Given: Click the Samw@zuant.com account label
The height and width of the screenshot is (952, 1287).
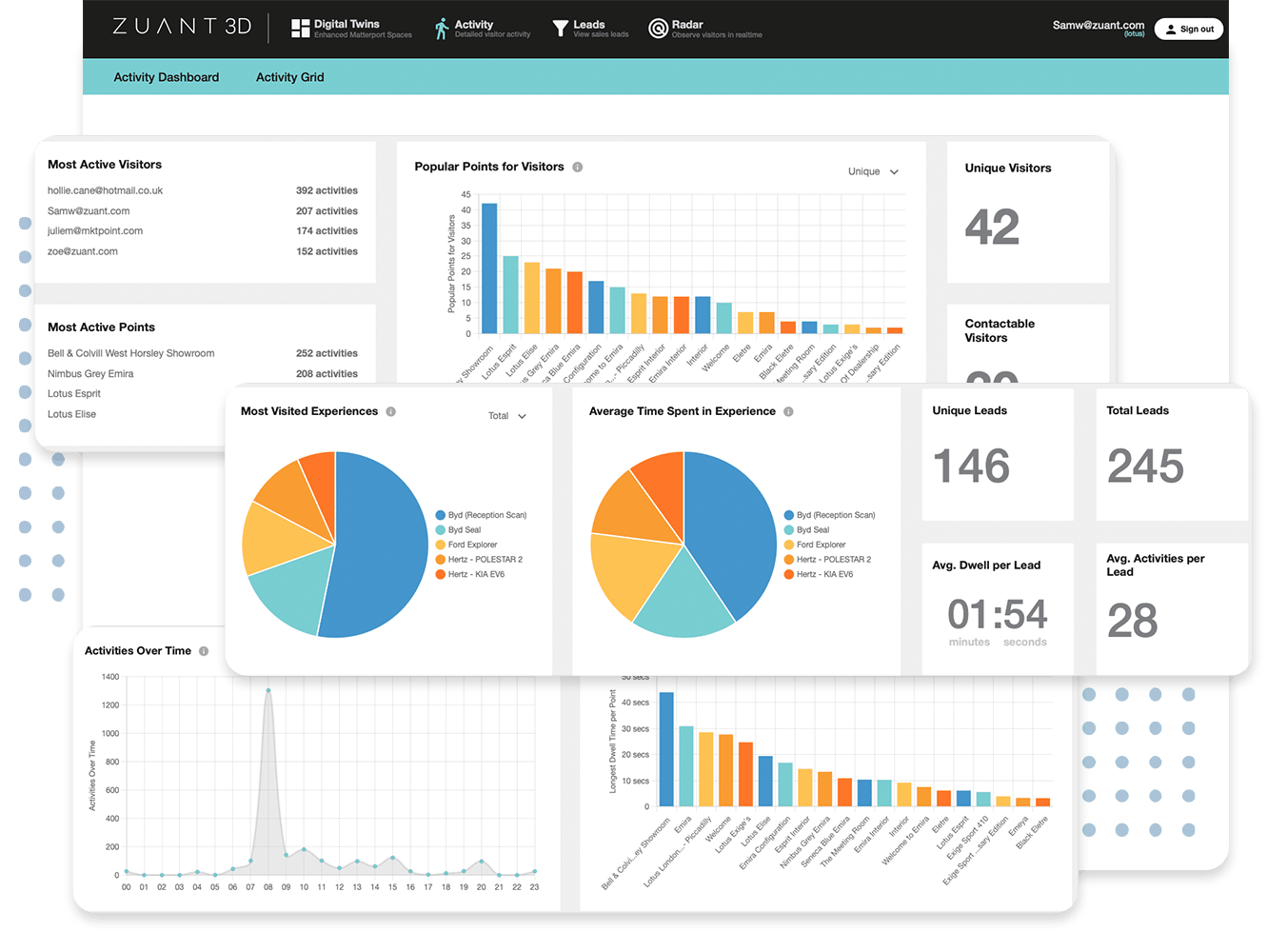Looking at the screenshot, I should tap(1099, 26).
